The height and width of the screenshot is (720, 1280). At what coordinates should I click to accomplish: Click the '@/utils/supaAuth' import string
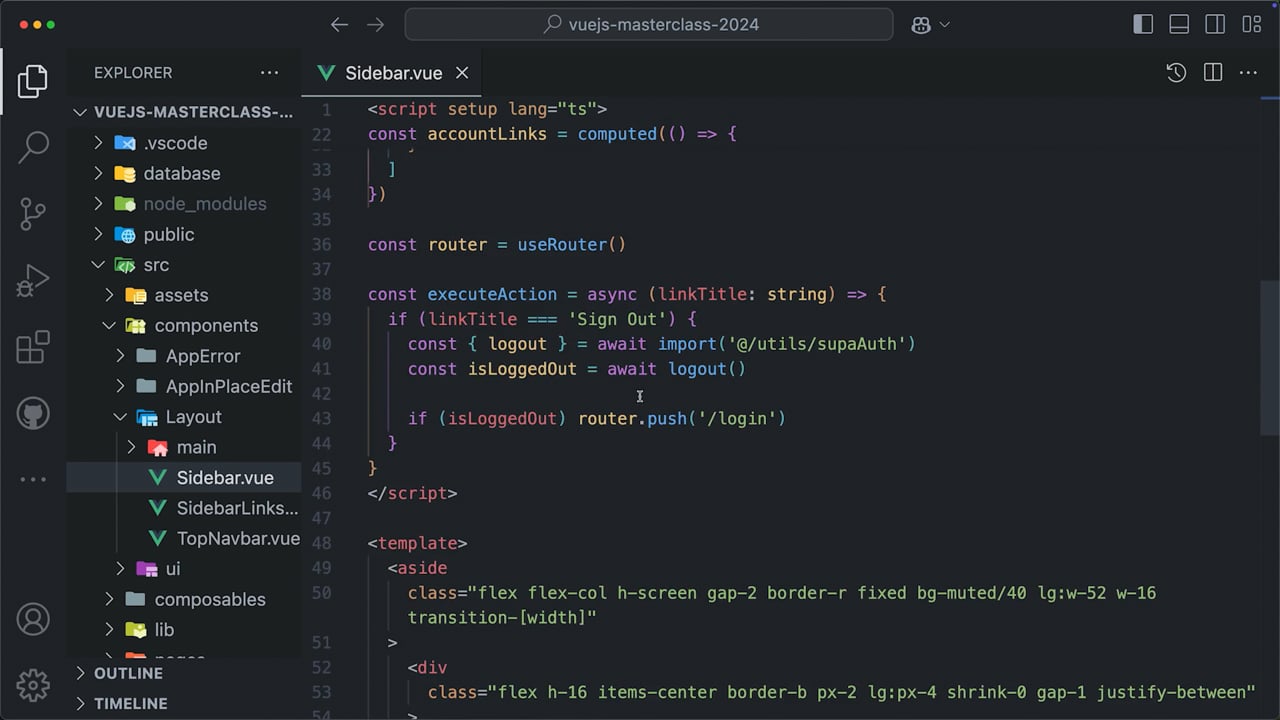pyautogui.click(x=822, y=344)
